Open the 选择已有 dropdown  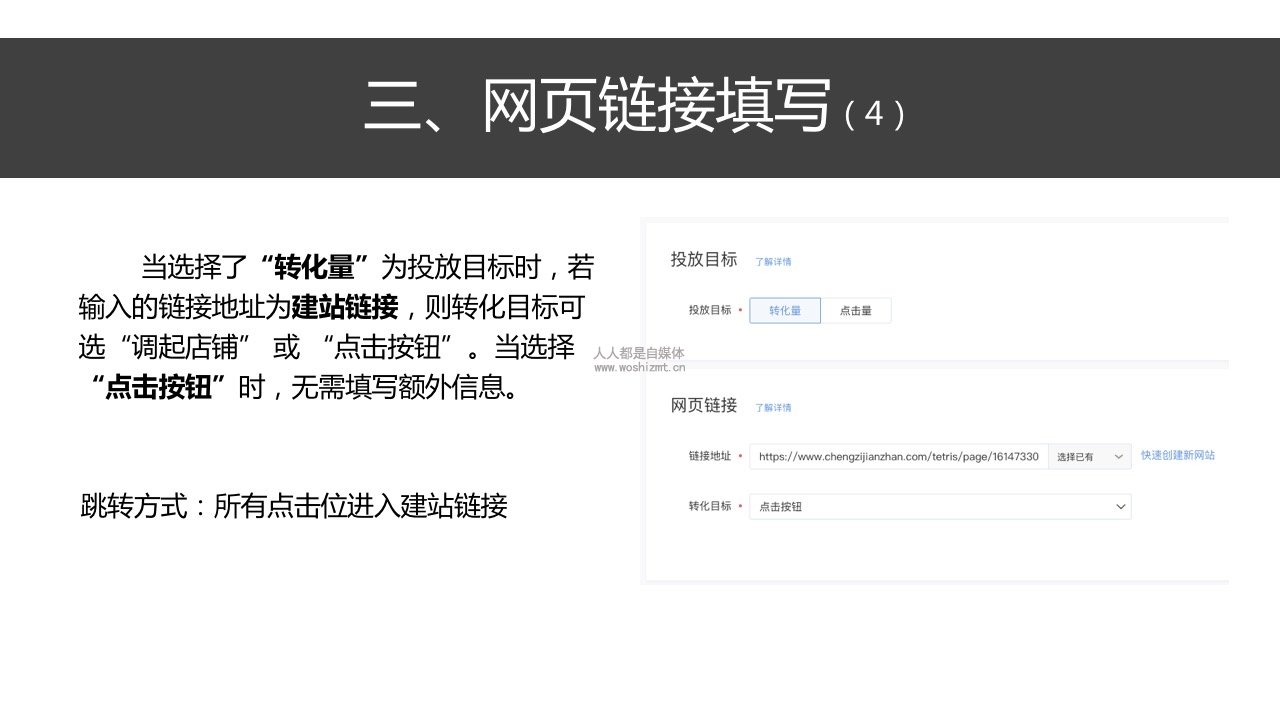tap(1090, 457)
